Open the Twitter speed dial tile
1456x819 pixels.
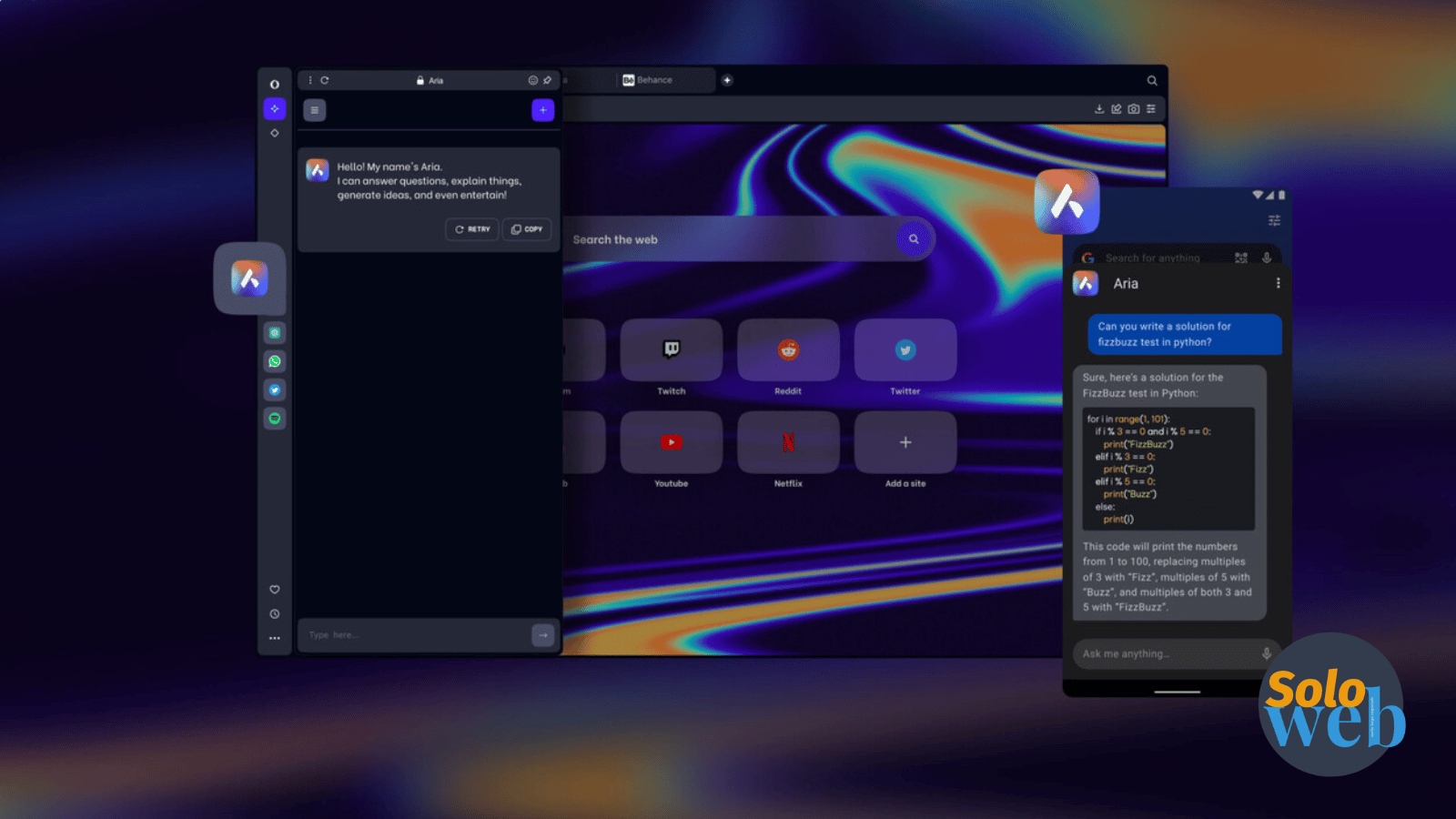pos(905,349)
